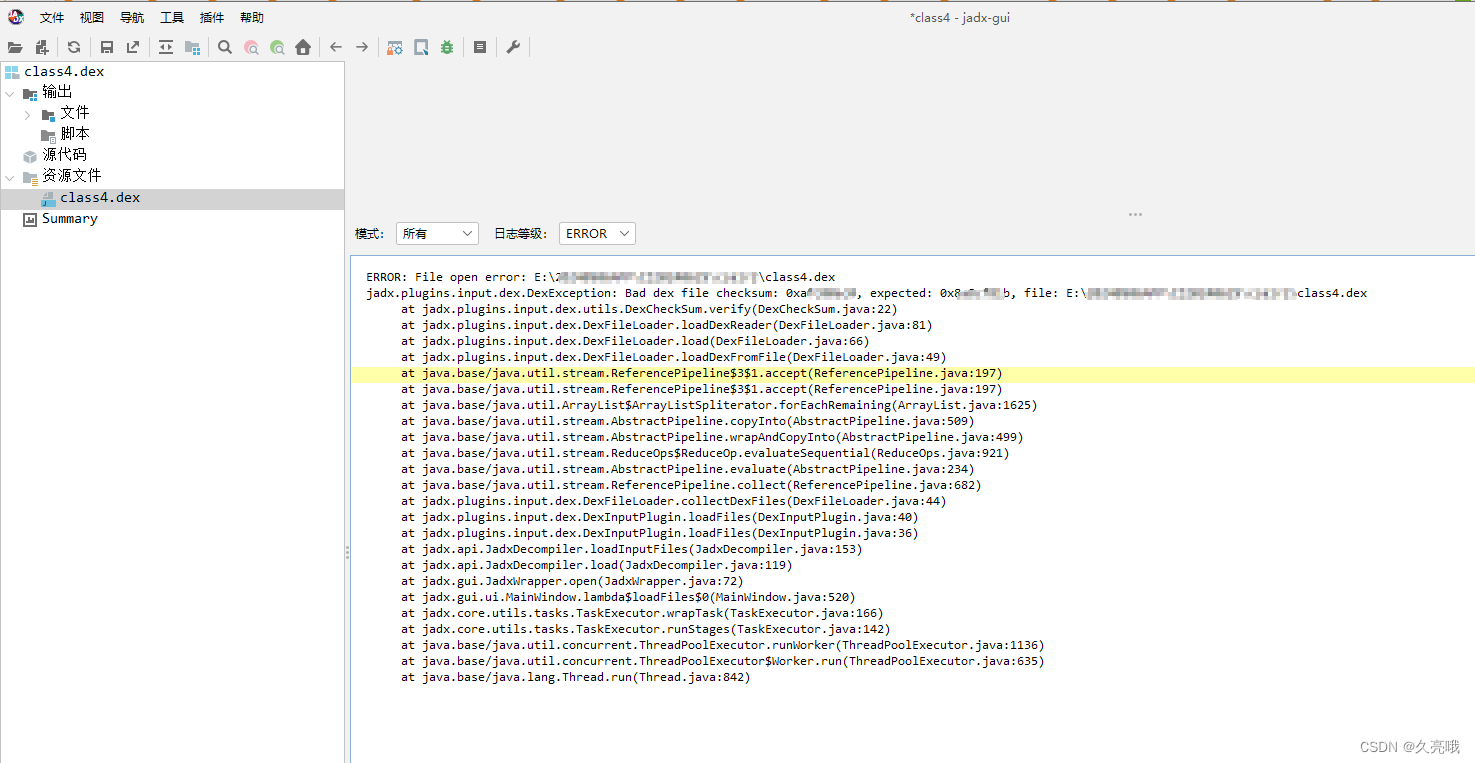
Task: Open preferences wrench icon
Action: coord(513,47)
